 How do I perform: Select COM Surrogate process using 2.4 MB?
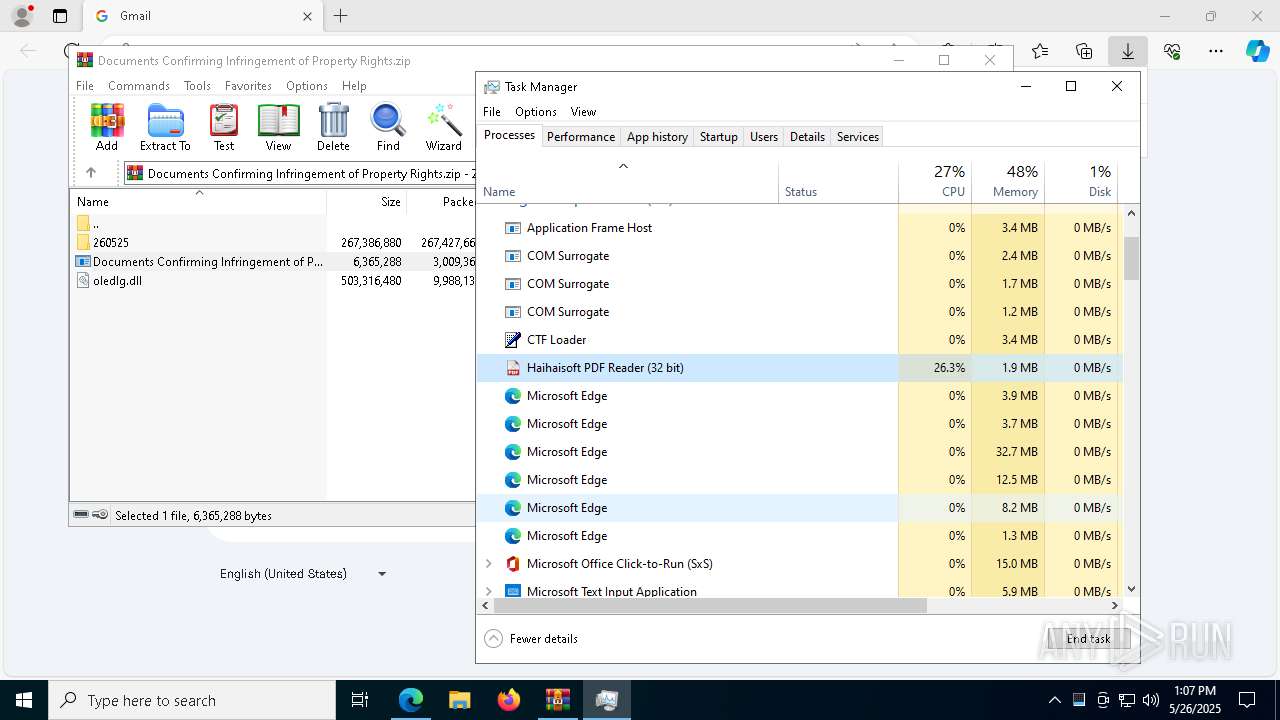799,256
